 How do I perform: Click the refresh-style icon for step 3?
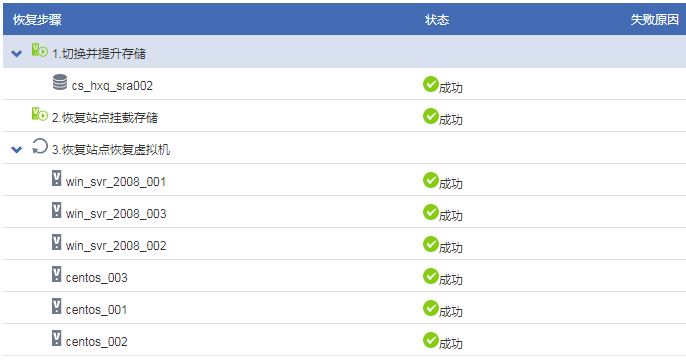click(39, 147)
